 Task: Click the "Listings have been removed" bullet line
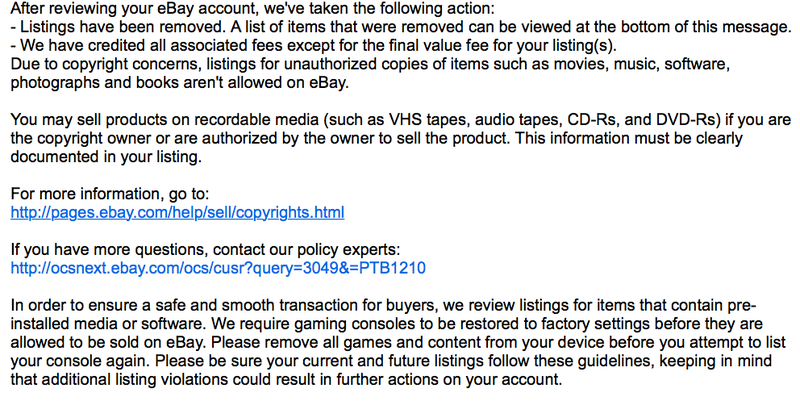click(401, 27)
